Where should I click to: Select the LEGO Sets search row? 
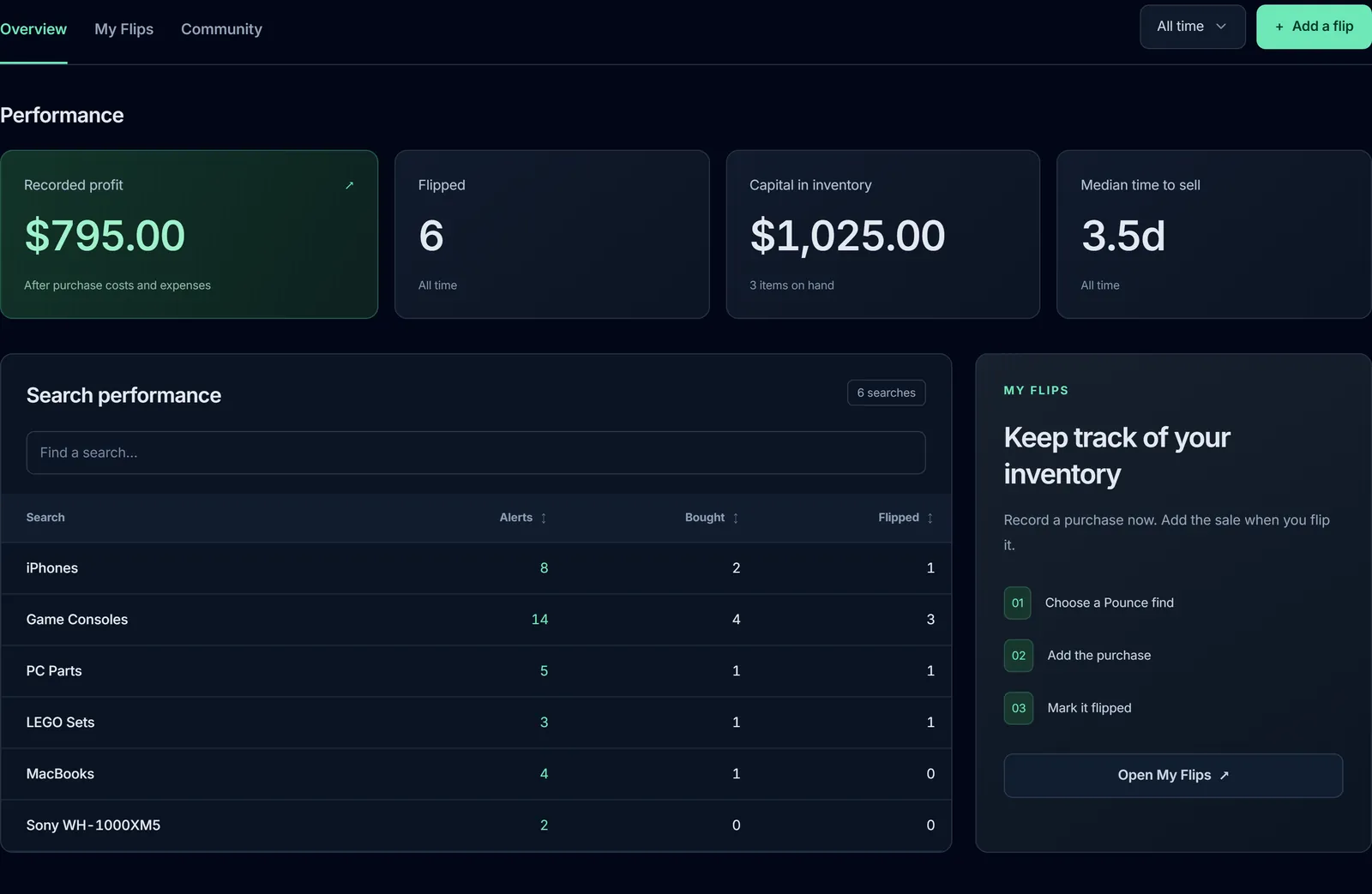[476, 723]
